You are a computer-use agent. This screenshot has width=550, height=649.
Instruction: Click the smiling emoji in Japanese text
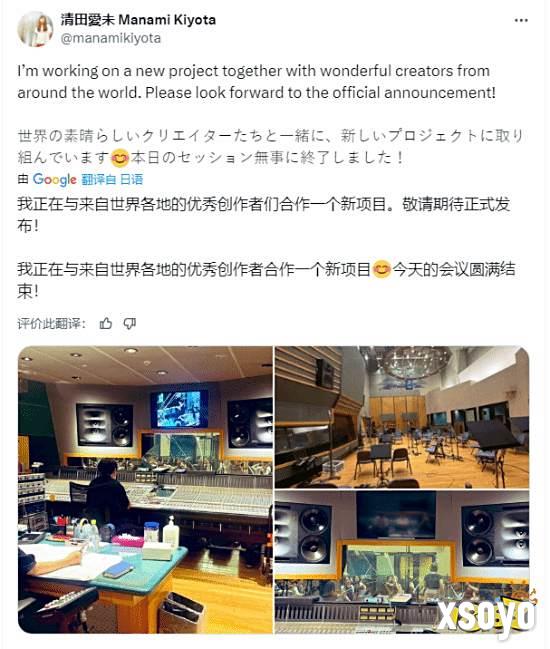click(x=120, y=158)
